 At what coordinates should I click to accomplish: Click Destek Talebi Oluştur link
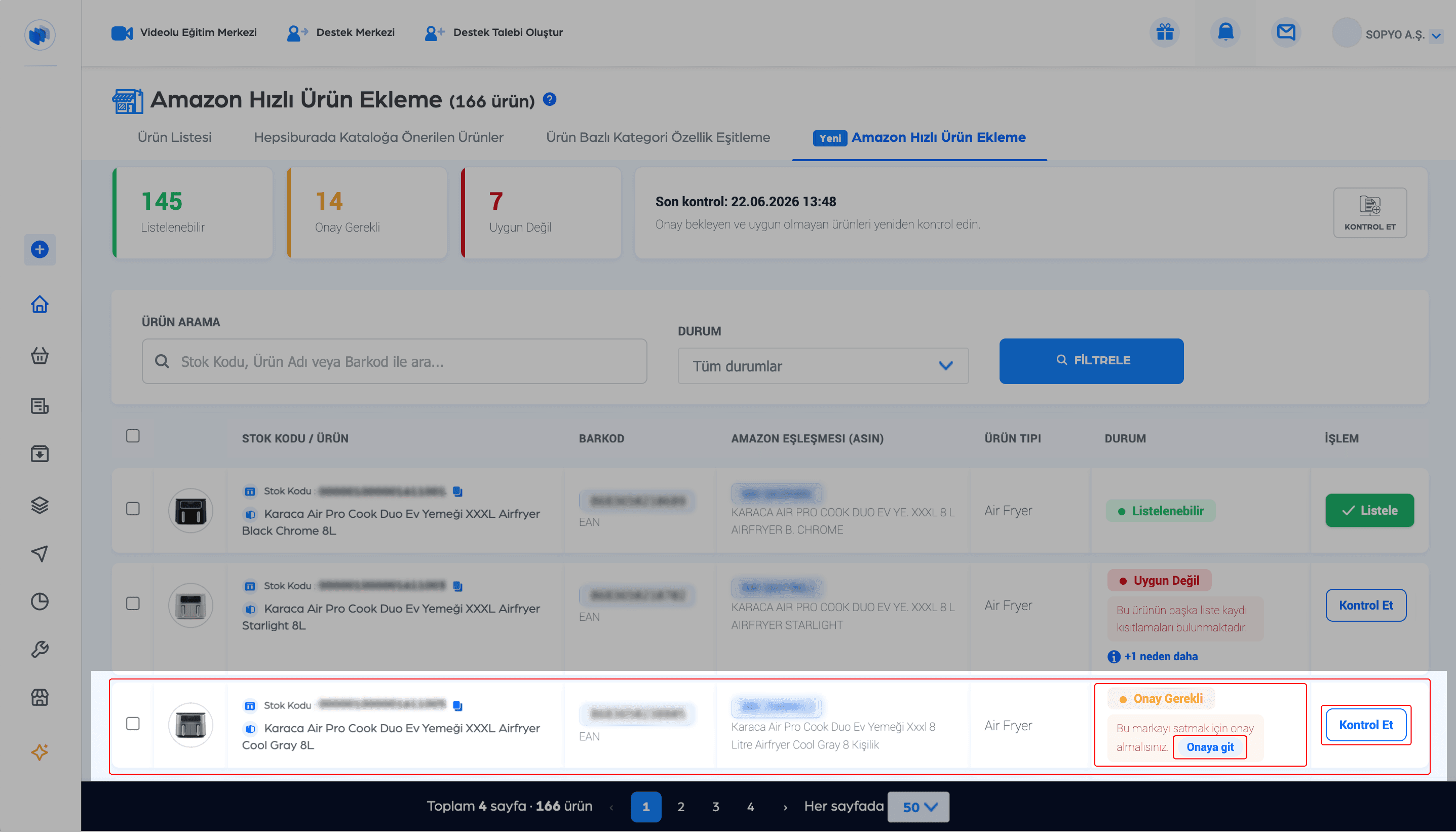pyautogui.click(x=508, y=32)
